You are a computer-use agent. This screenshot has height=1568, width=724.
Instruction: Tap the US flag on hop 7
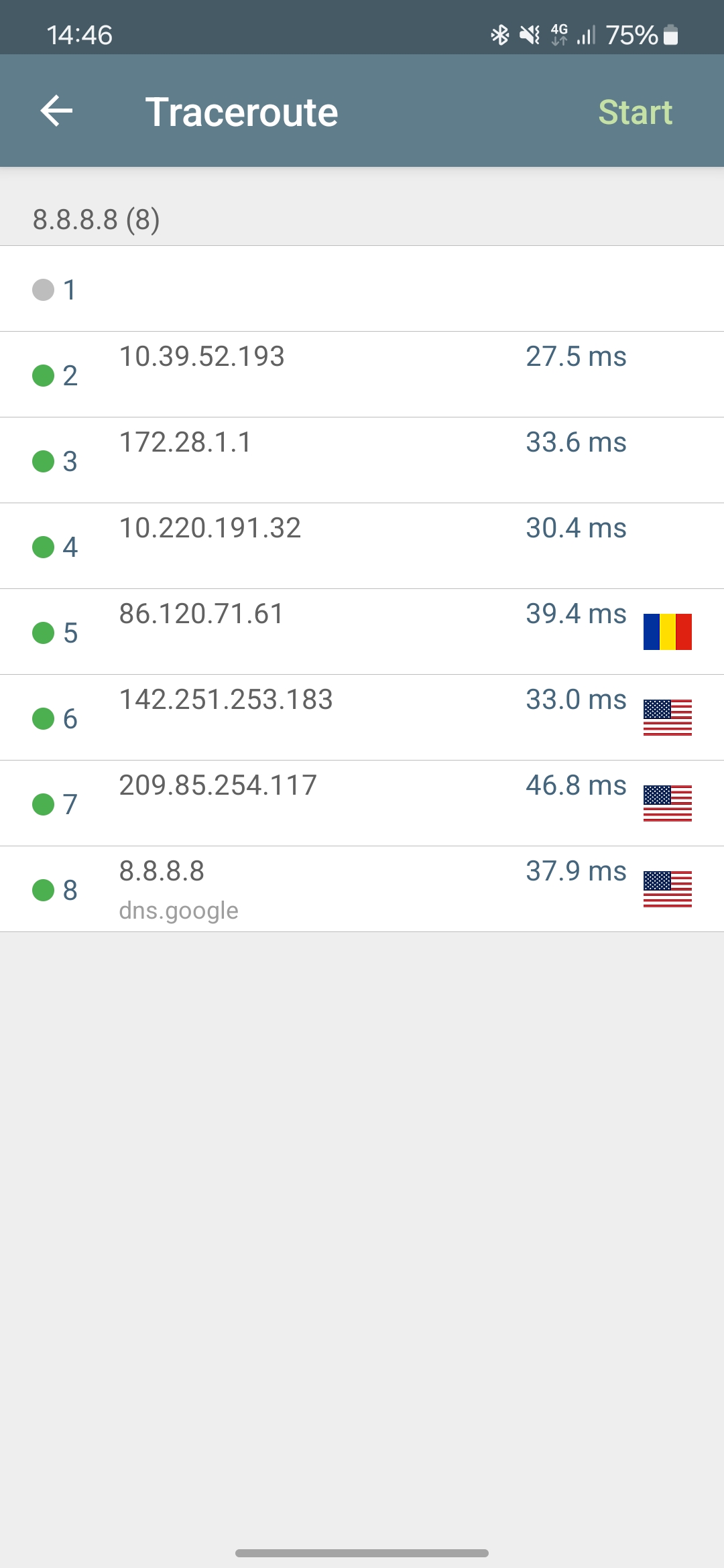click(667, 803)
